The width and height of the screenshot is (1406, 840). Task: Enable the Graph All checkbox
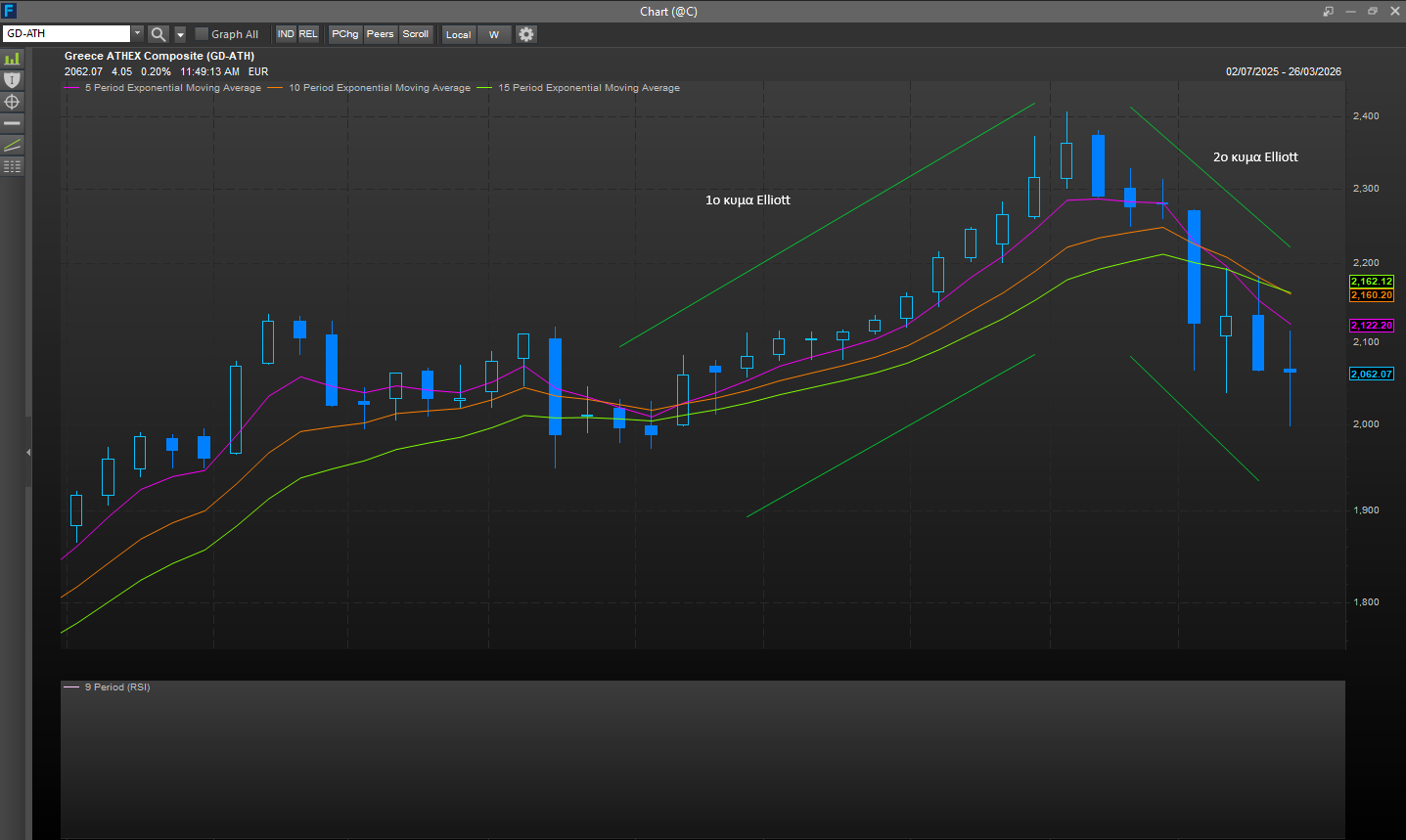[x=202, y=32]
